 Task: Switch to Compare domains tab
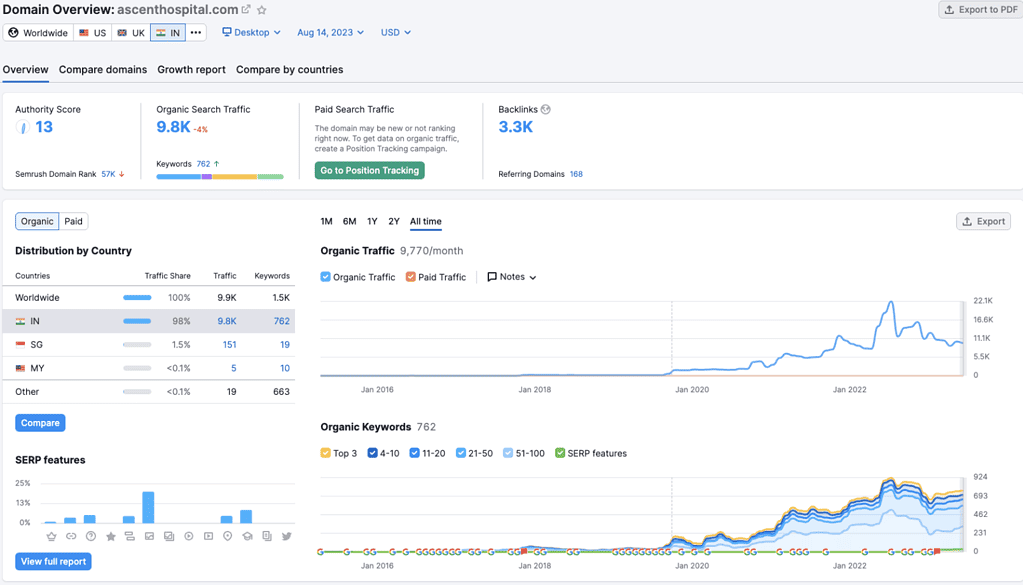coord(103,69)
